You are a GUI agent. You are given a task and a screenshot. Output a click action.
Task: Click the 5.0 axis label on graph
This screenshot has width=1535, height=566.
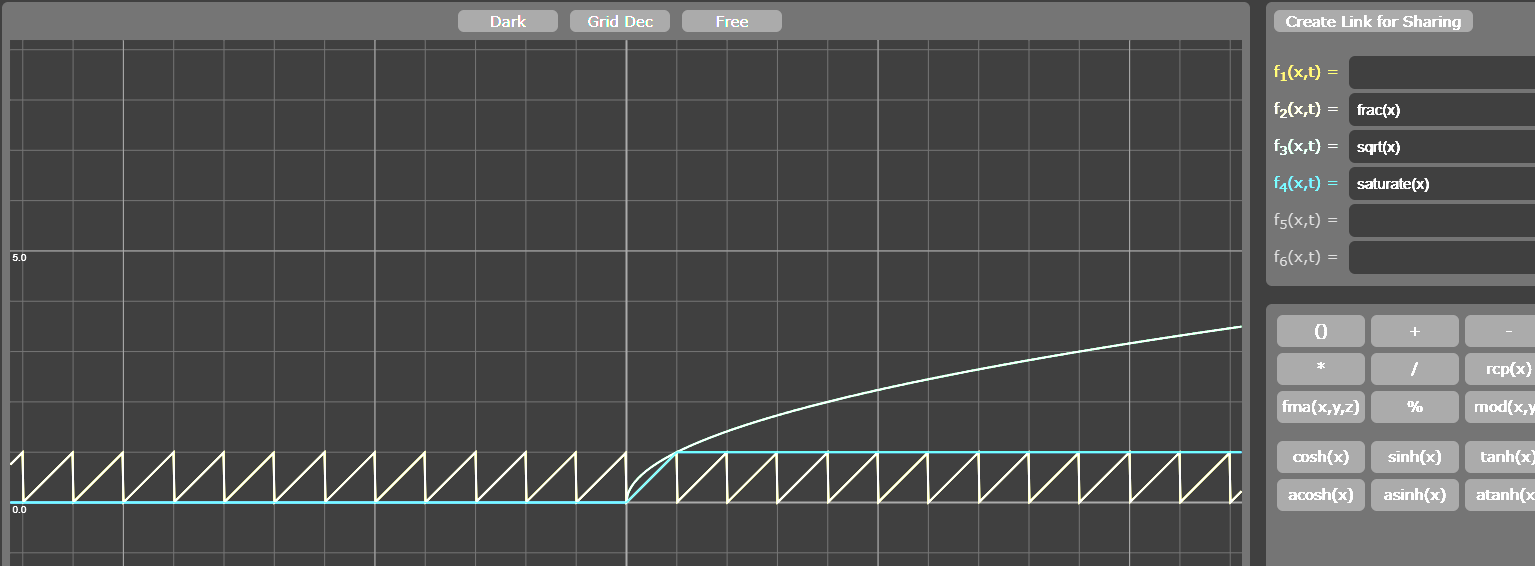tap(20, 258)
